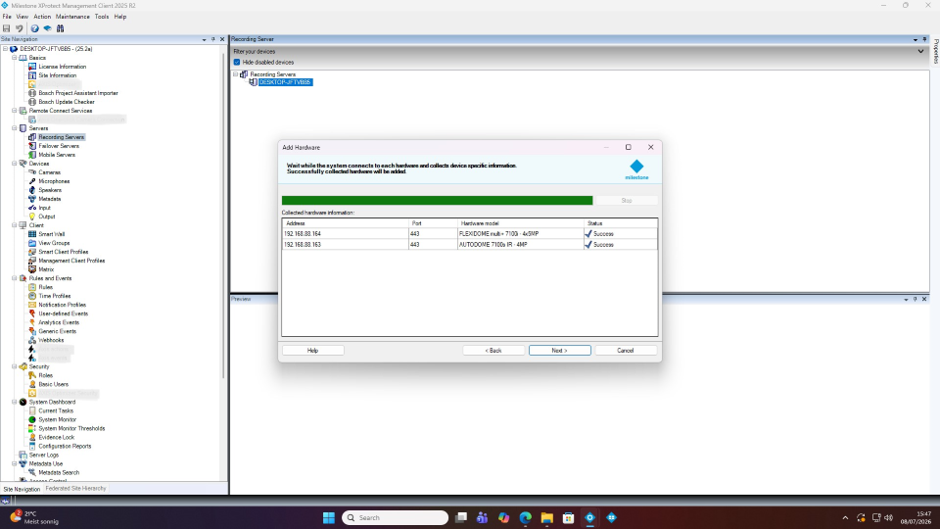
Task: Click the User-defined Events icon
Action: (x=32, y=313)
